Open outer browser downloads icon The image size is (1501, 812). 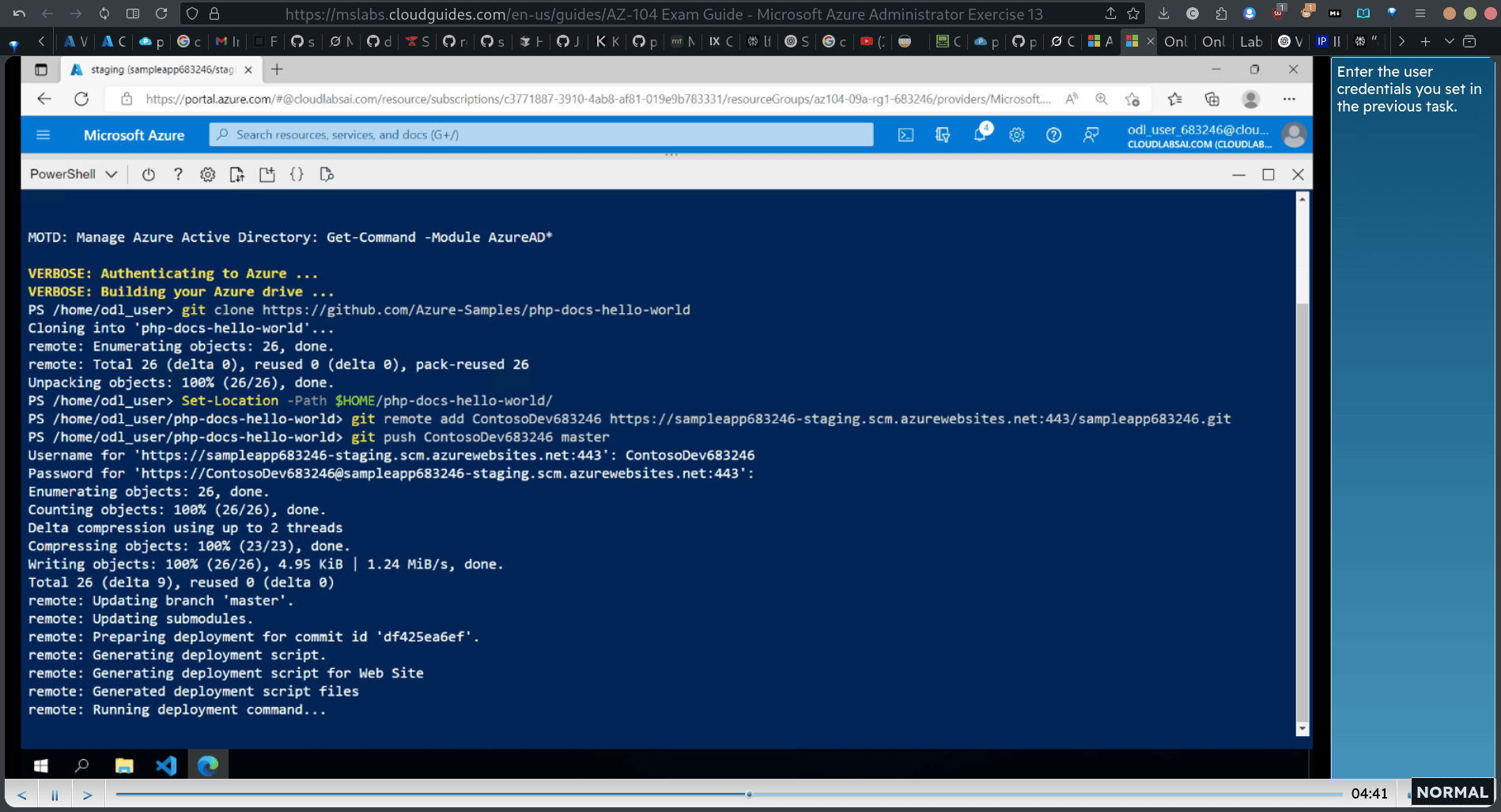click(x=1163, y=13)
